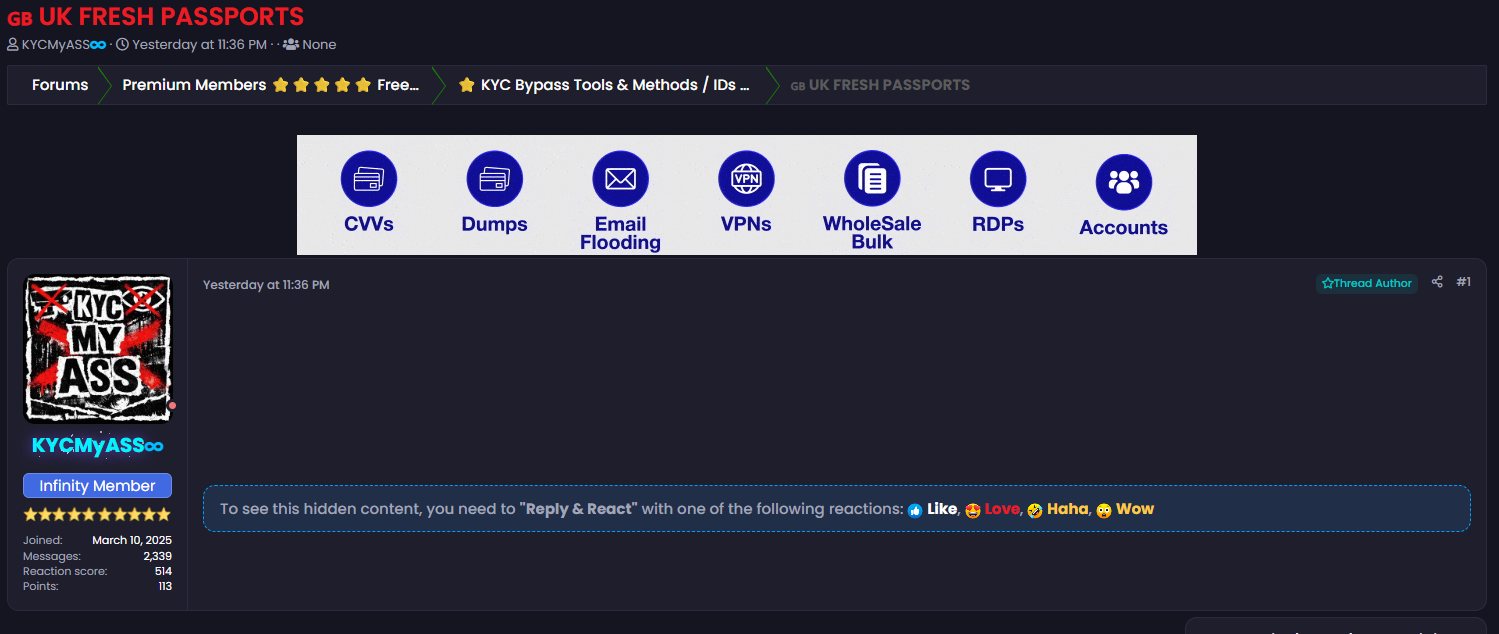
Task: Click the Thread Author badge
Action: 1366,283
